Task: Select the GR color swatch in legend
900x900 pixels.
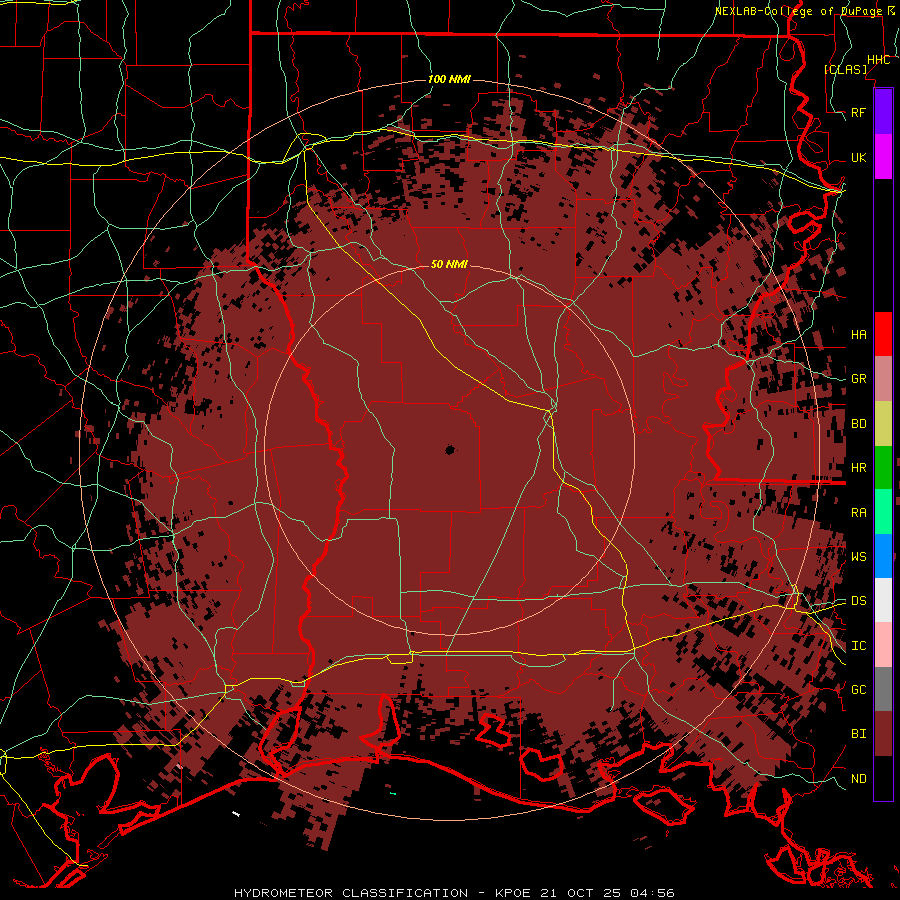Action: (883, 378)
